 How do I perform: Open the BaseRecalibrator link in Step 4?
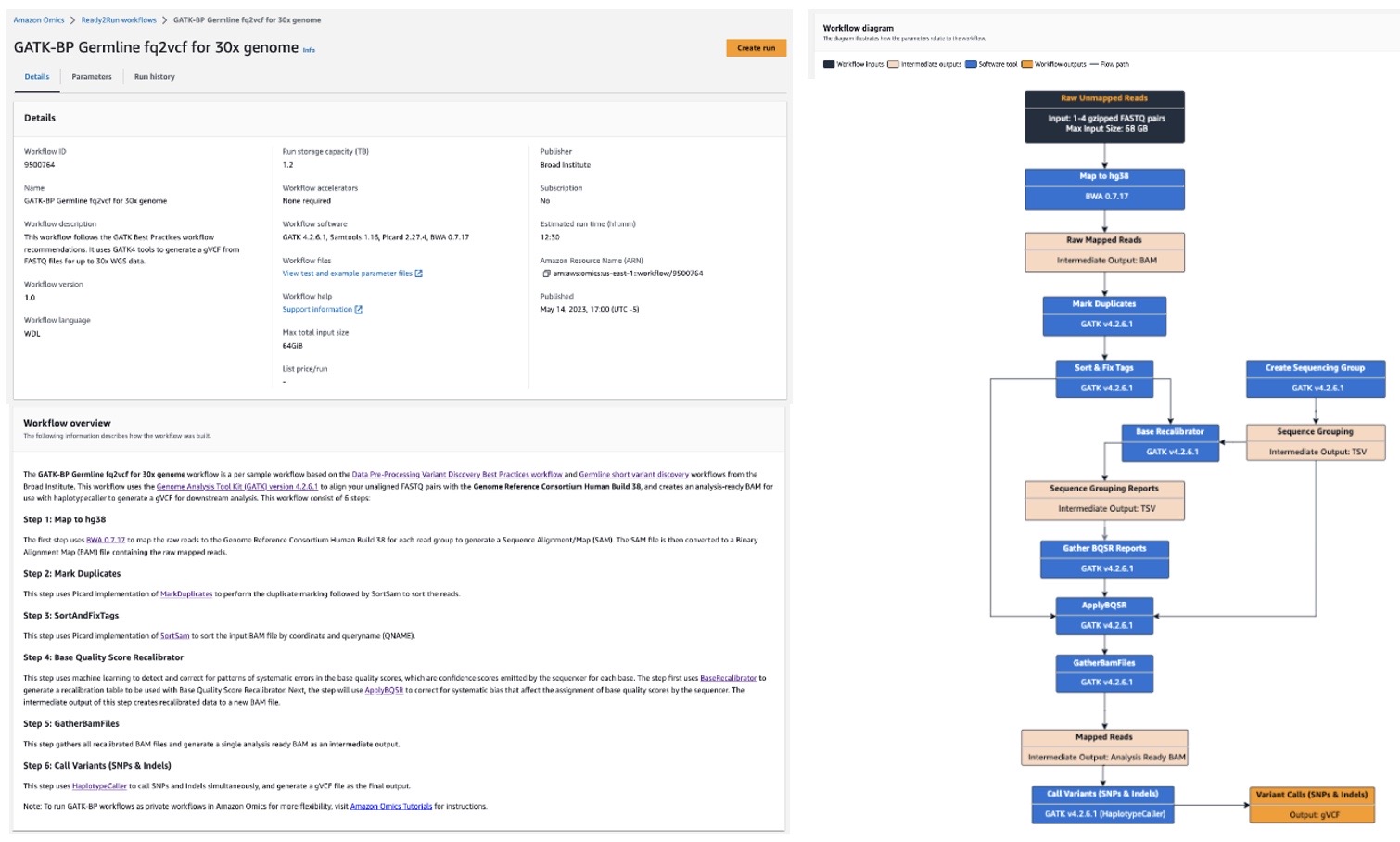point(728,678)
